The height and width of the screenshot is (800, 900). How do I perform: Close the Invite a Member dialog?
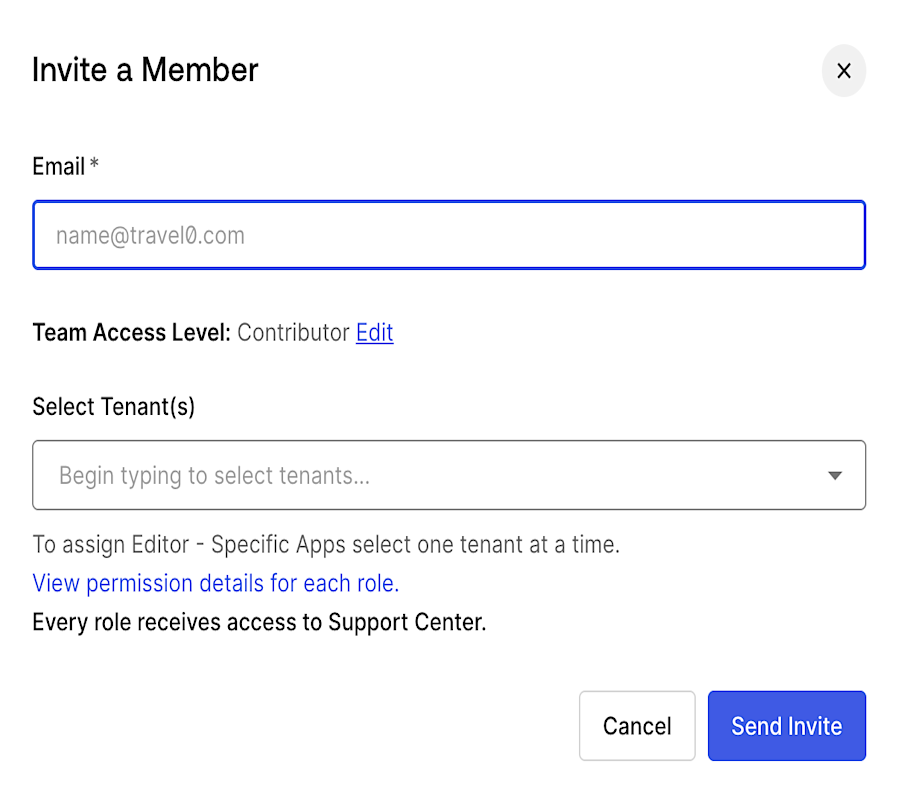pos(843,71)
